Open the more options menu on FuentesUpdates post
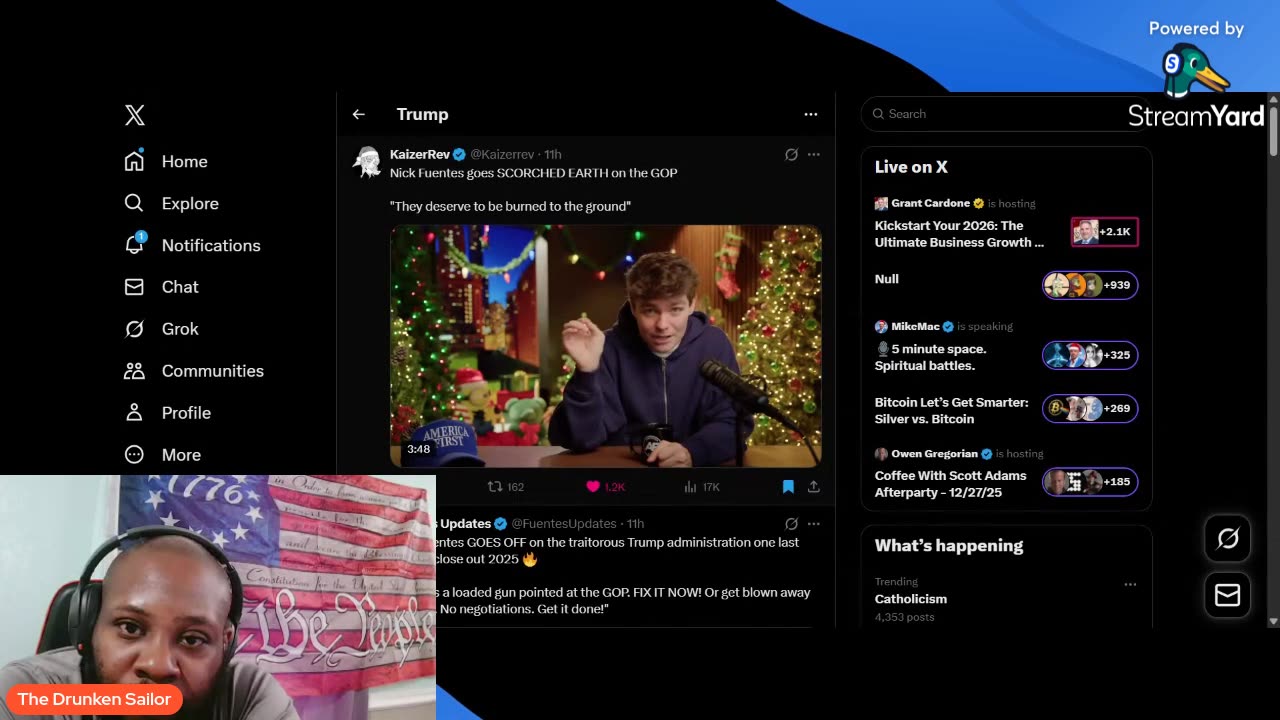 (x=814, y=523)
